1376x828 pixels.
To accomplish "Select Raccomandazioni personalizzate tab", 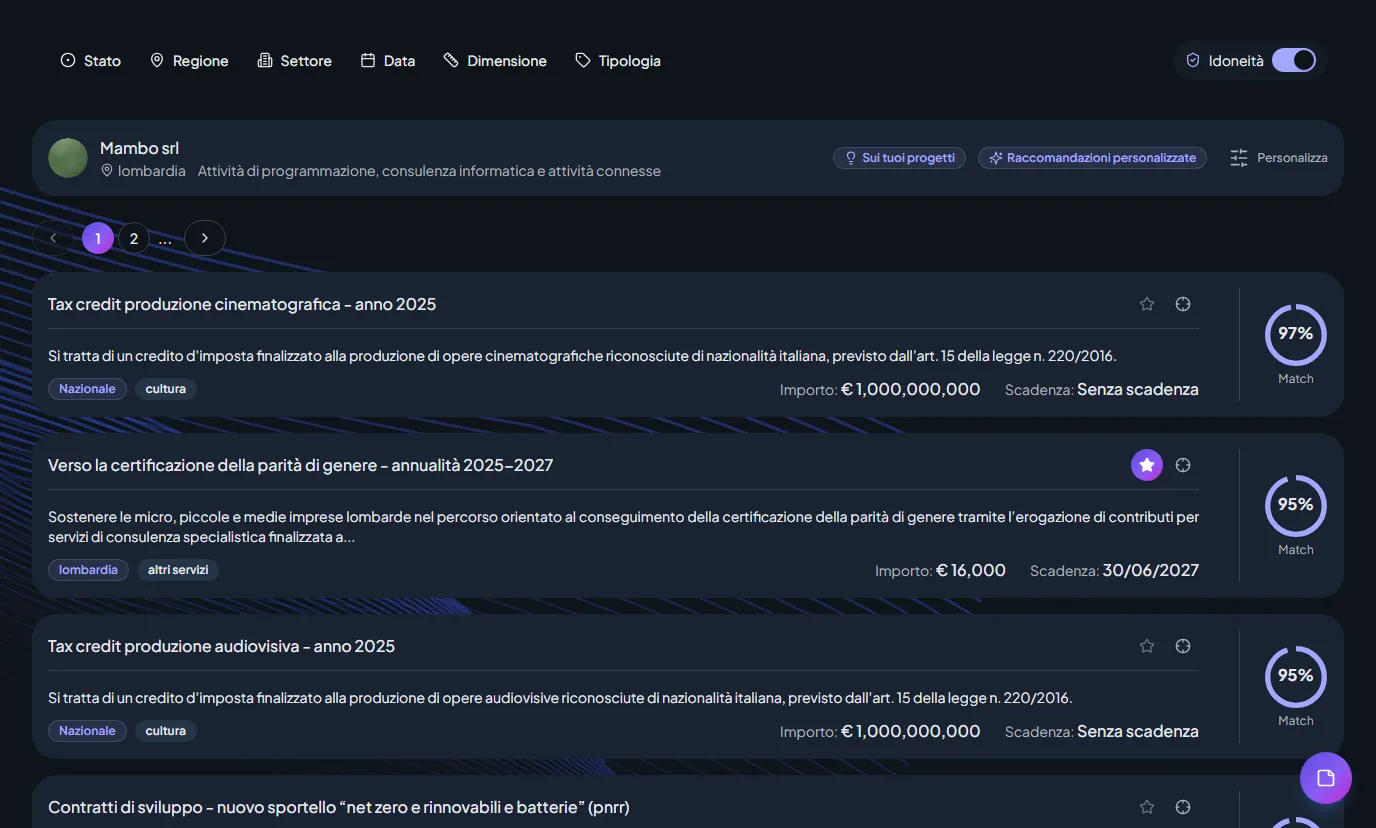I will coord(1092,158).
